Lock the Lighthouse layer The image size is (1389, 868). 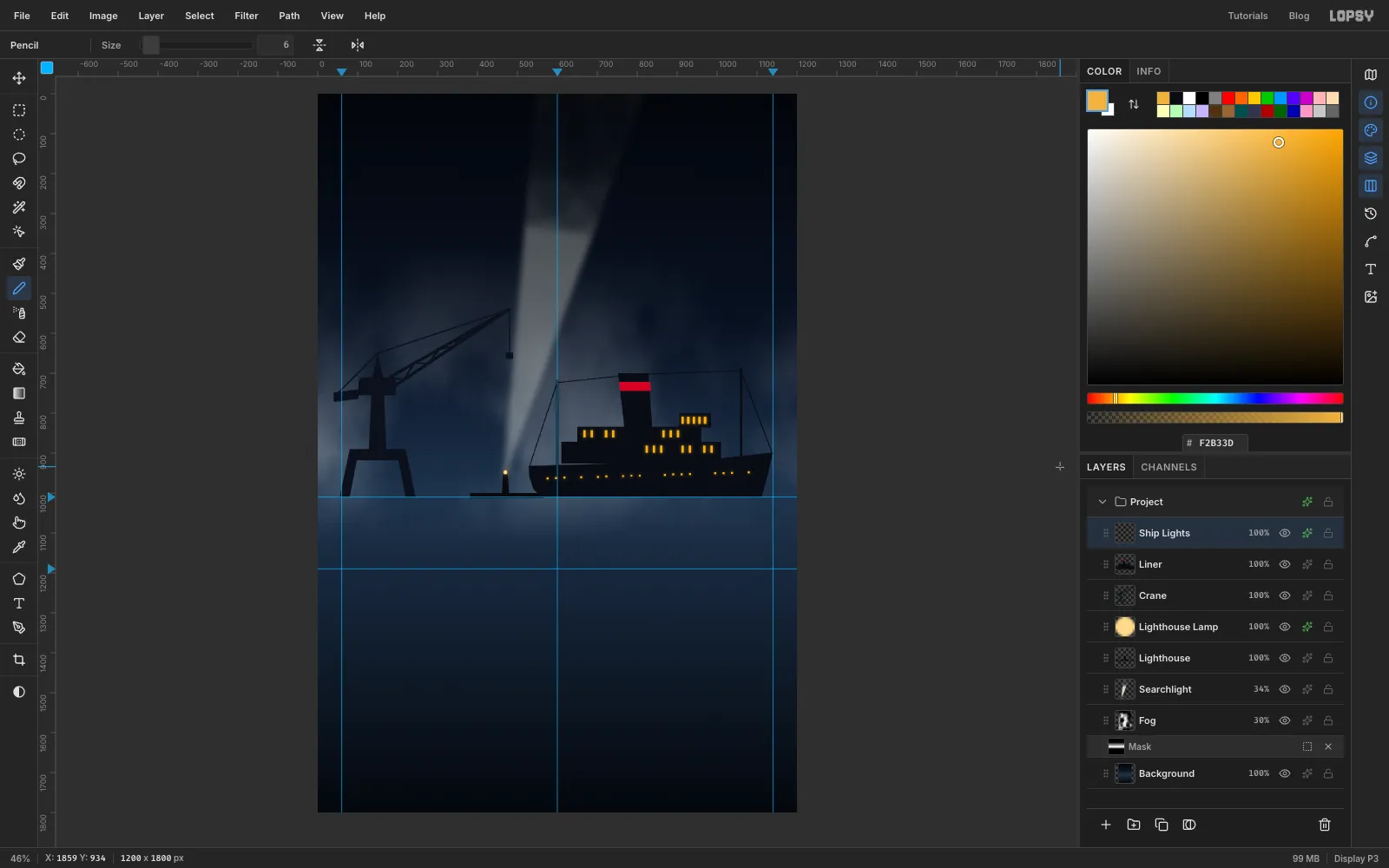[x=1328, y=658]
